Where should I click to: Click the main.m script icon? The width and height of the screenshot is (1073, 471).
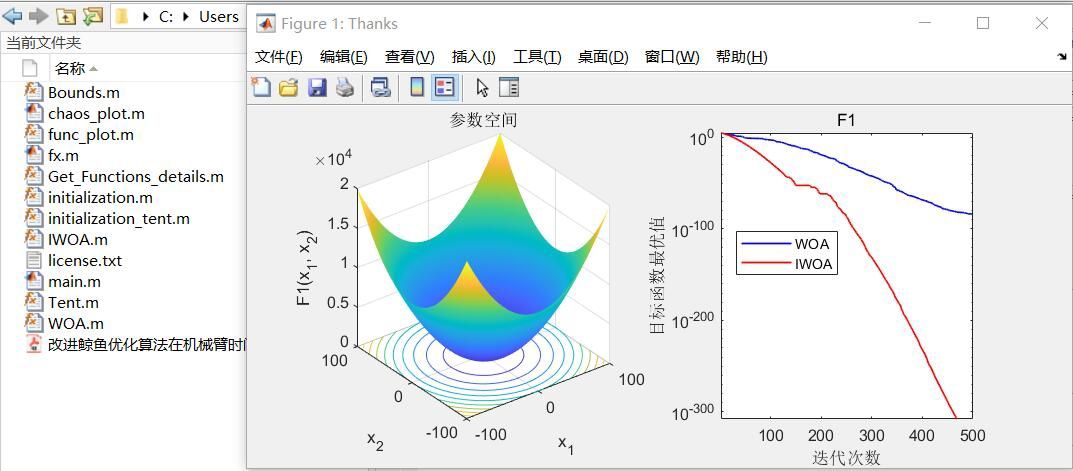click(34, 281)
